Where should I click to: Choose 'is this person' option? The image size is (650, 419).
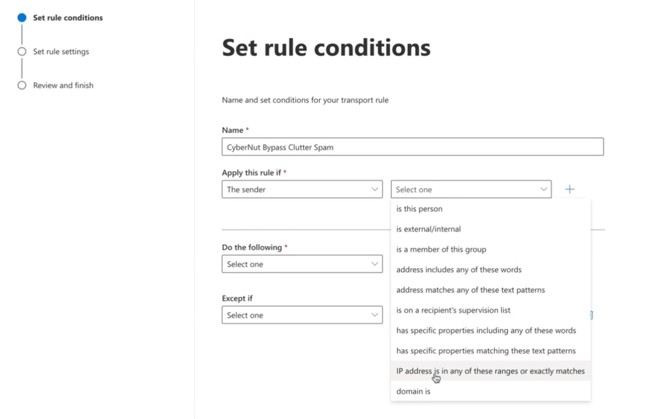point(420,209)
